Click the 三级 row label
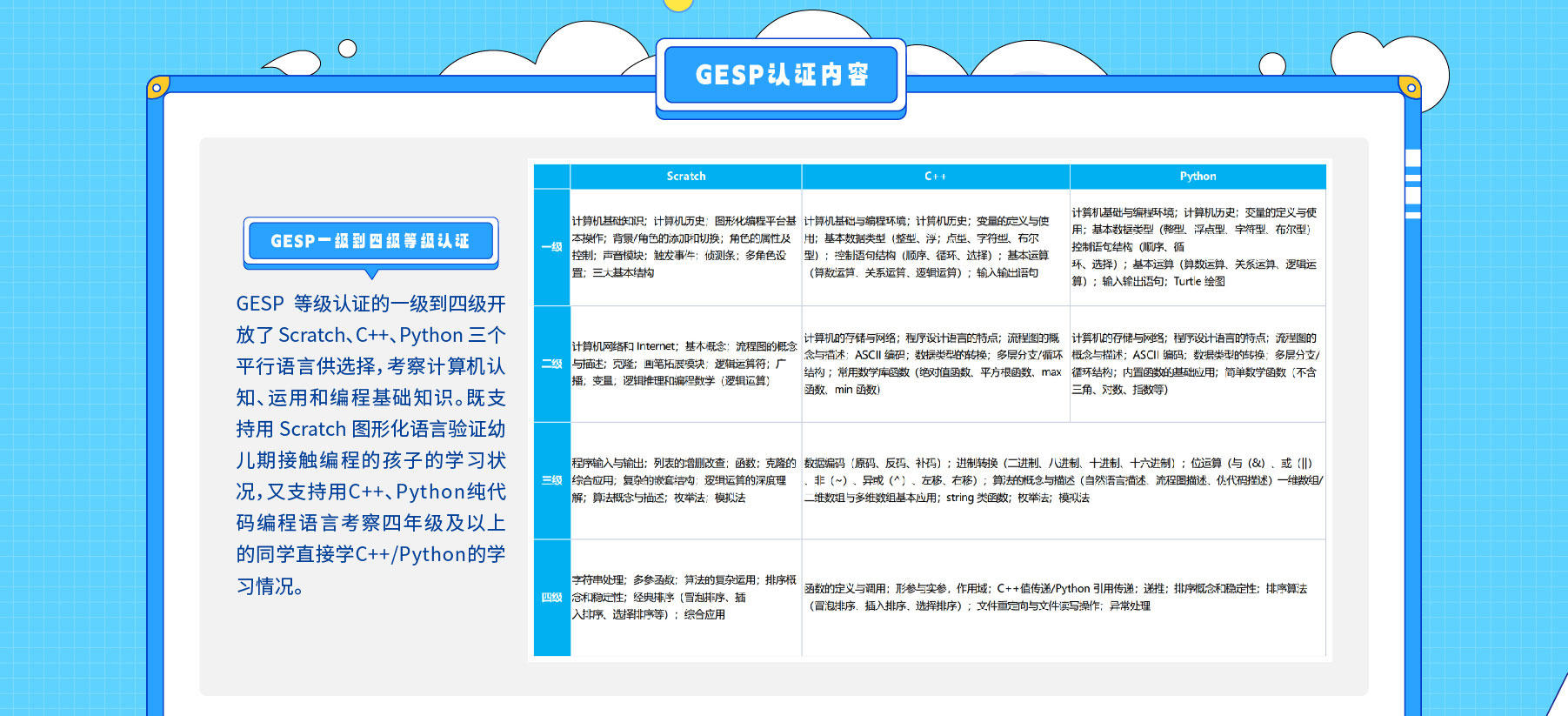Image resolution: width=1568 pixels, height=716 pixels. coord(551,480)
